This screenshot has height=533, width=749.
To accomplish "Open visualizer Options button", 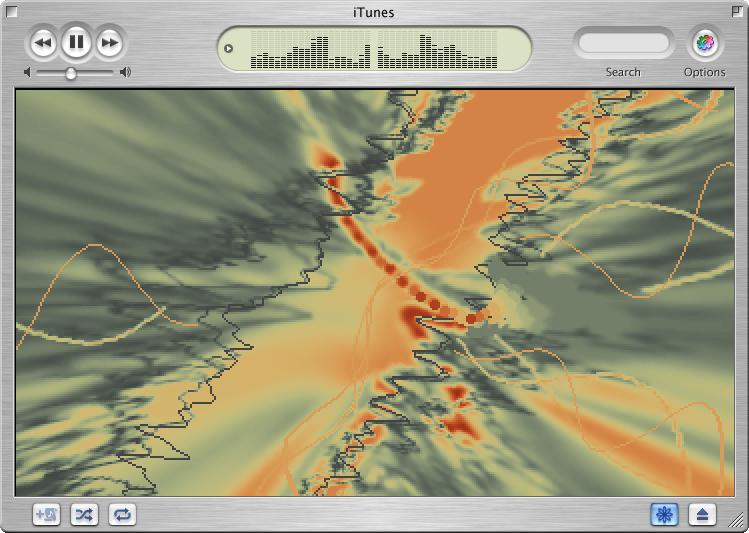I will [705, 43].
